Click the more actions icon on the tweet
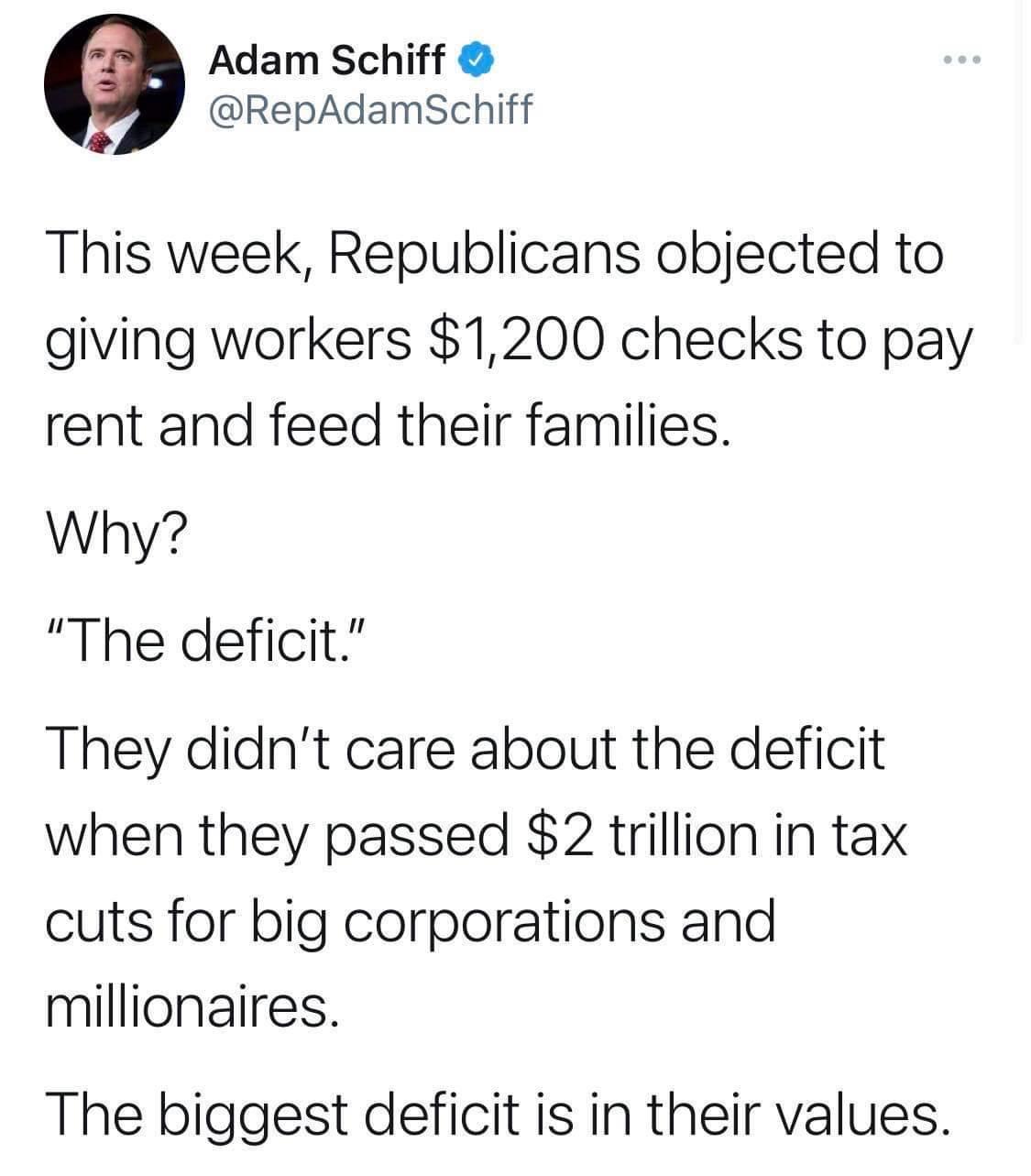 pyautogui.click(x=959, y=57)
